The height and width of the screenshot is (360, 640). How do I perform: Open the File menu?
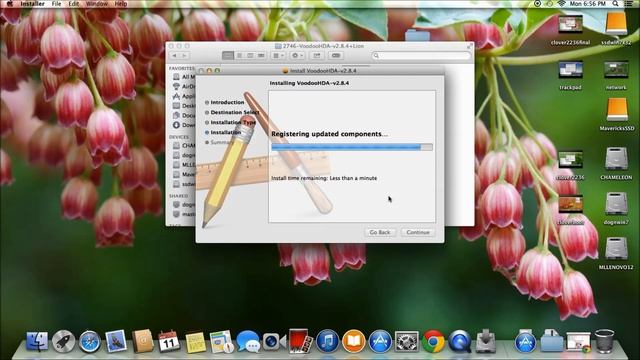coord(56,4)
